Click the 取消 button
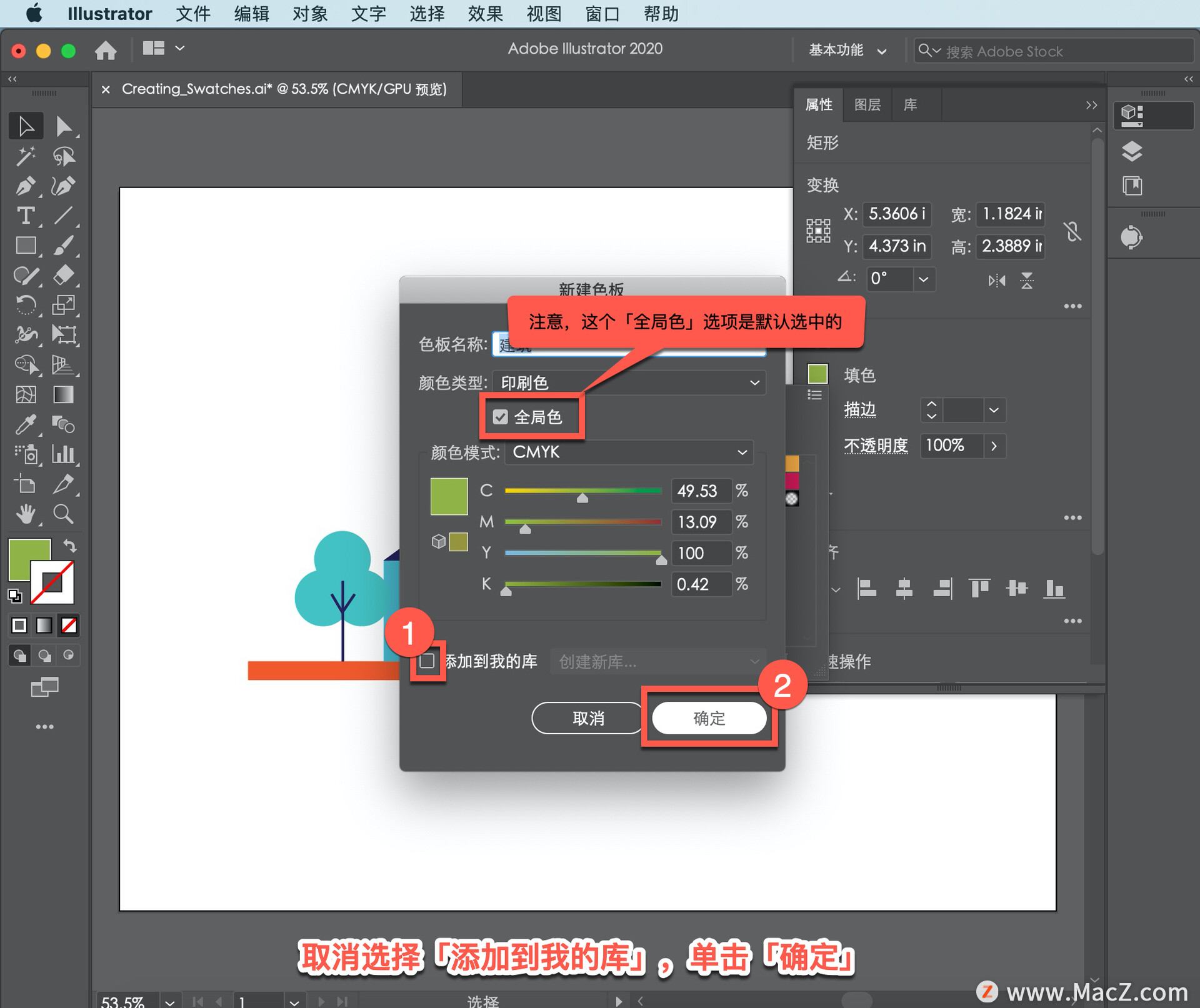Viewport: 1200px width, 1008px height. [588, 718]
